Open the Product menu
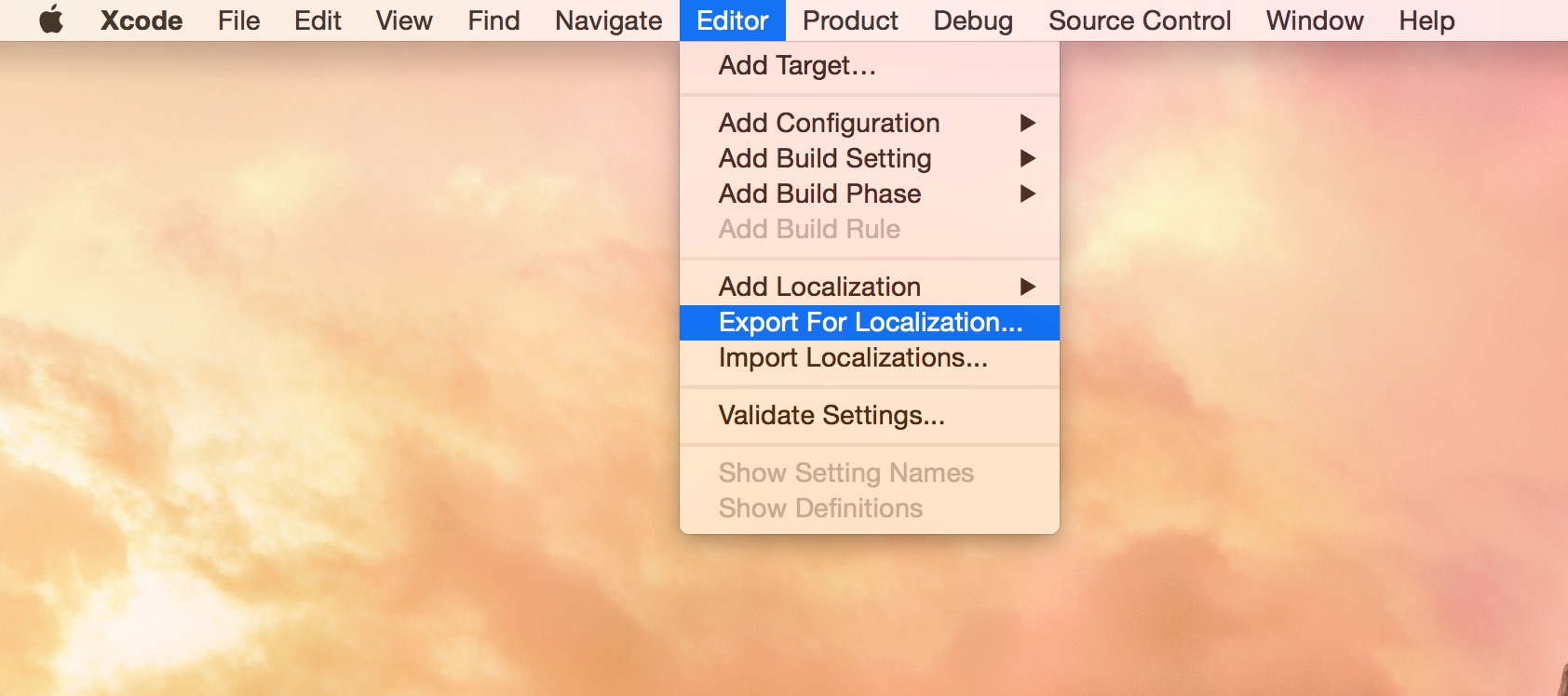 click(850, 20)
